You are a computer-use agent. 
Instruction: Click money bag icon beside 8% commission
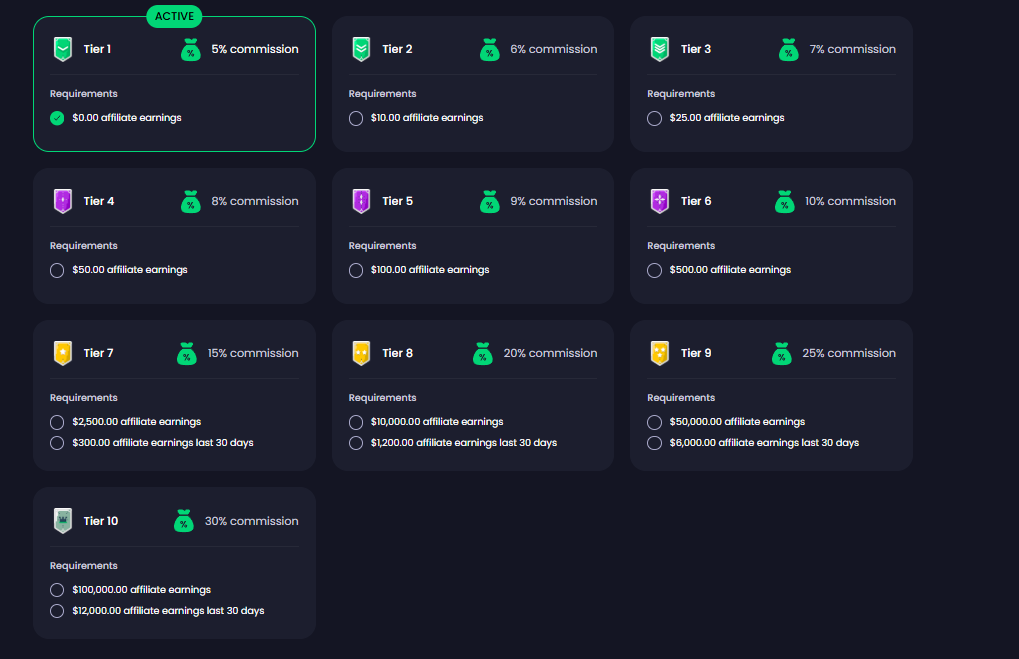[190, 201]
